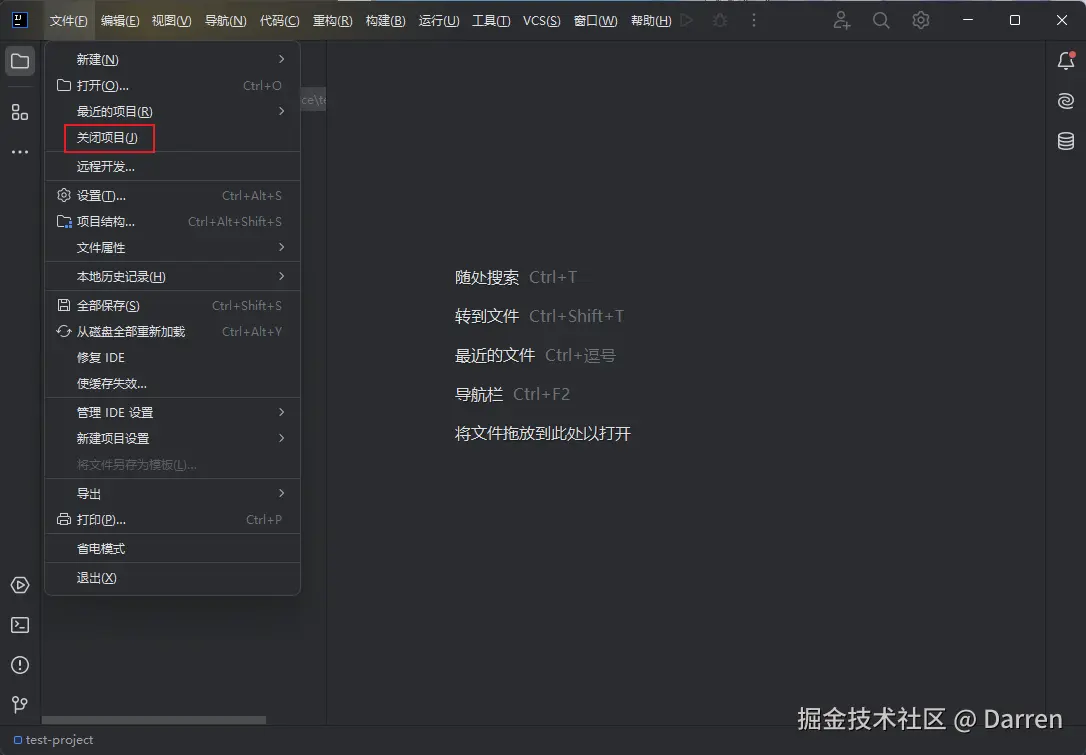Open the VCS(S) menu
1086x755 pixels.
542,21
